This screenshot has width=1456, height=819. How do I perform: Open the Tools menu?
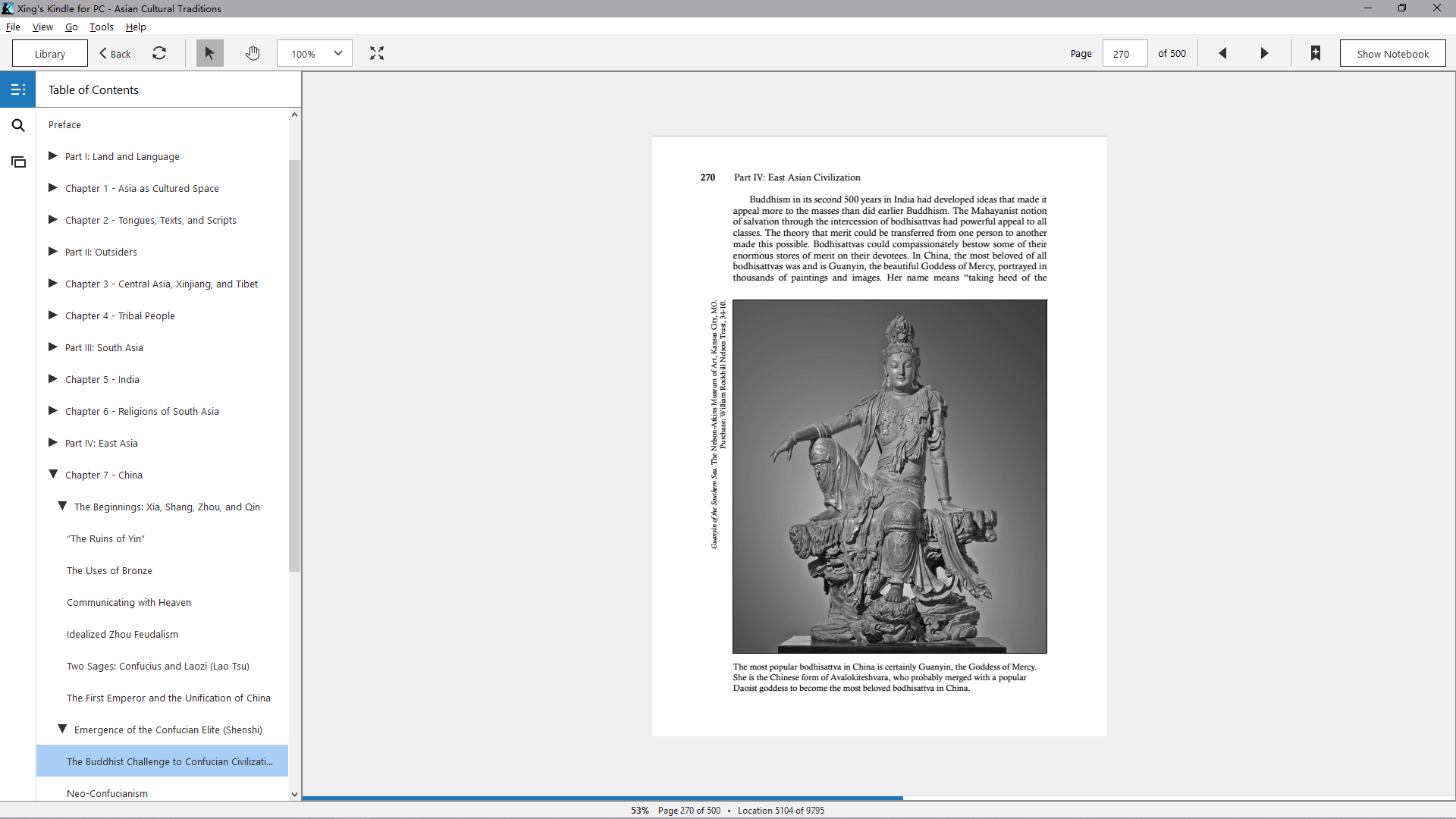click(102, 27)
